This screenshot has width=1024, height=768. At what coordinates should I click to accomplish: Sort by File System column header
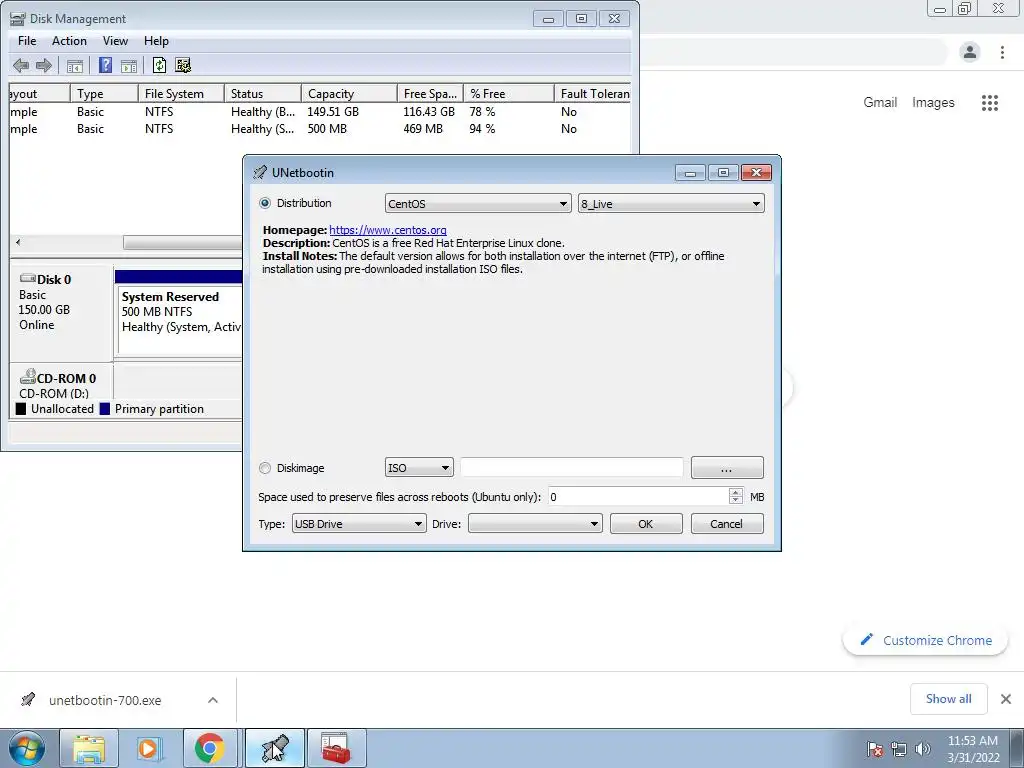[180, 93]
